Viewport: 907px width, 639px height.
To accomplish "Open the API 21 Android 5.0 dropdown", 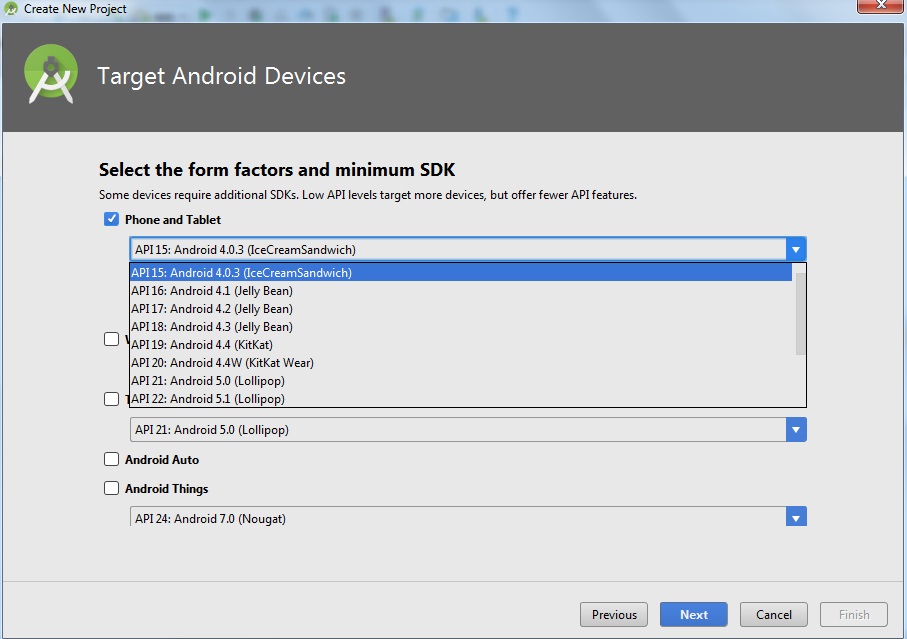I will 468,430.
